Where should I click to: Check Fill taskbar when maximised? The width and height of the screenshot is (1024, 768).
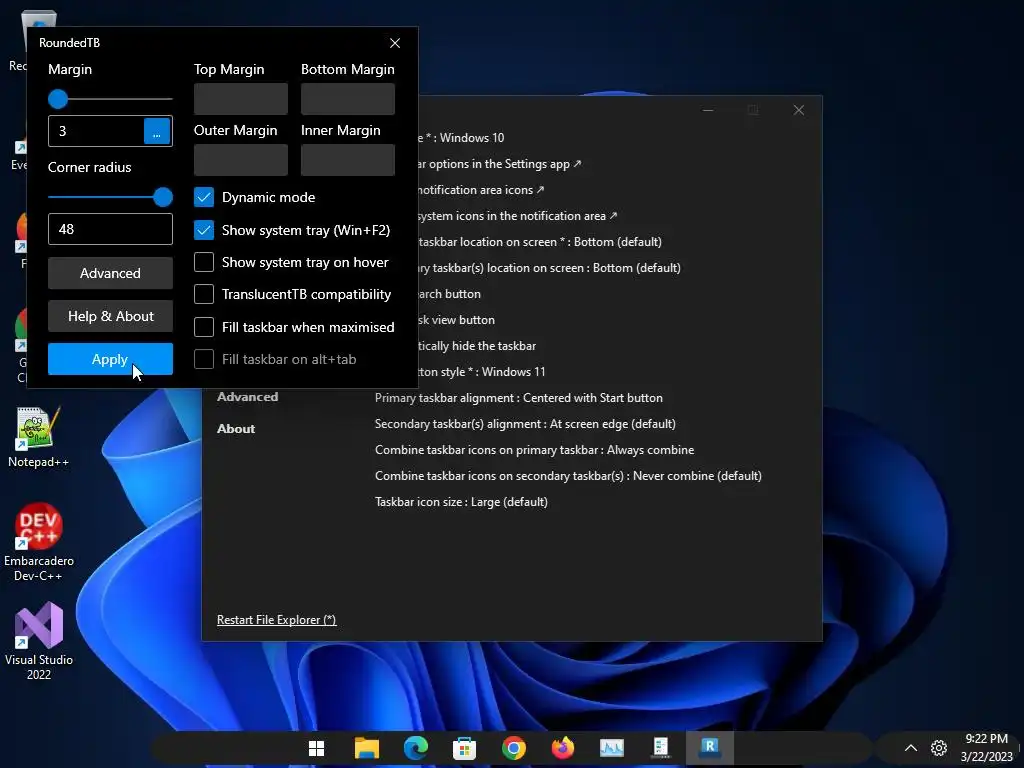coord(204,327)
